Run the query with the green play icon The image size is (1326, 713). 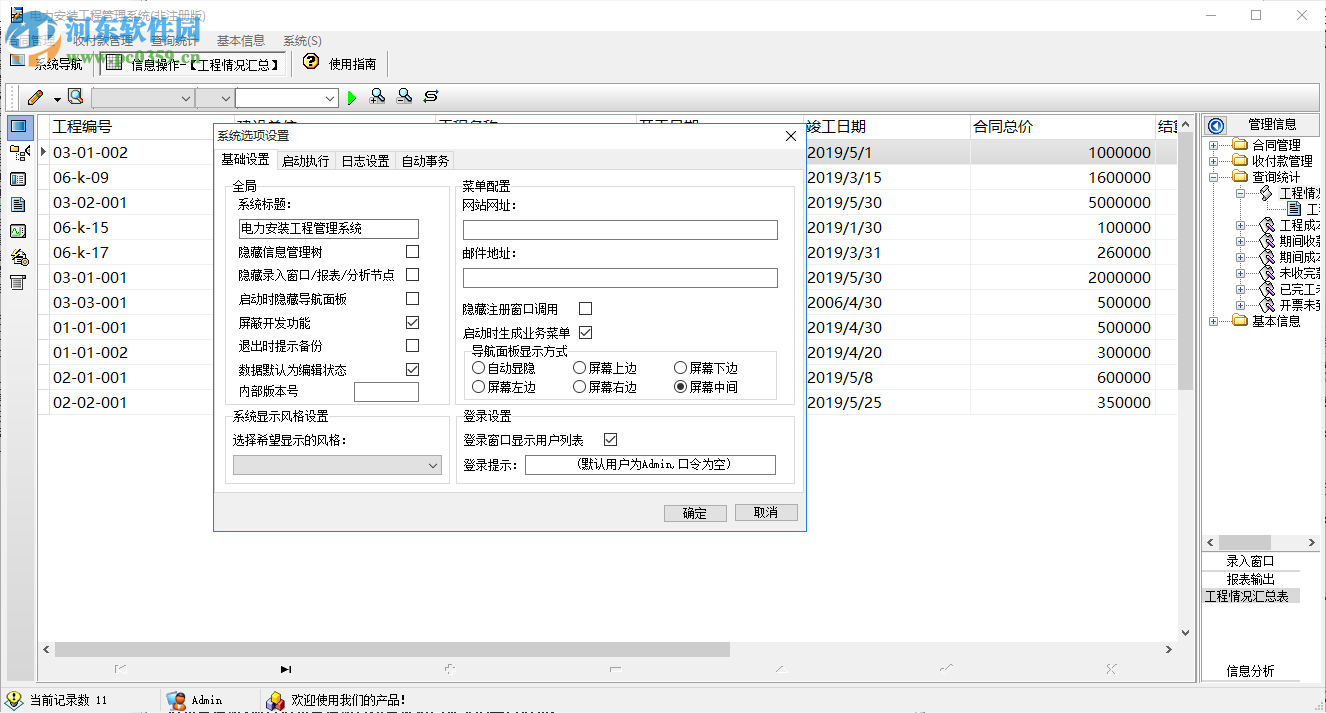click(351, 97)
